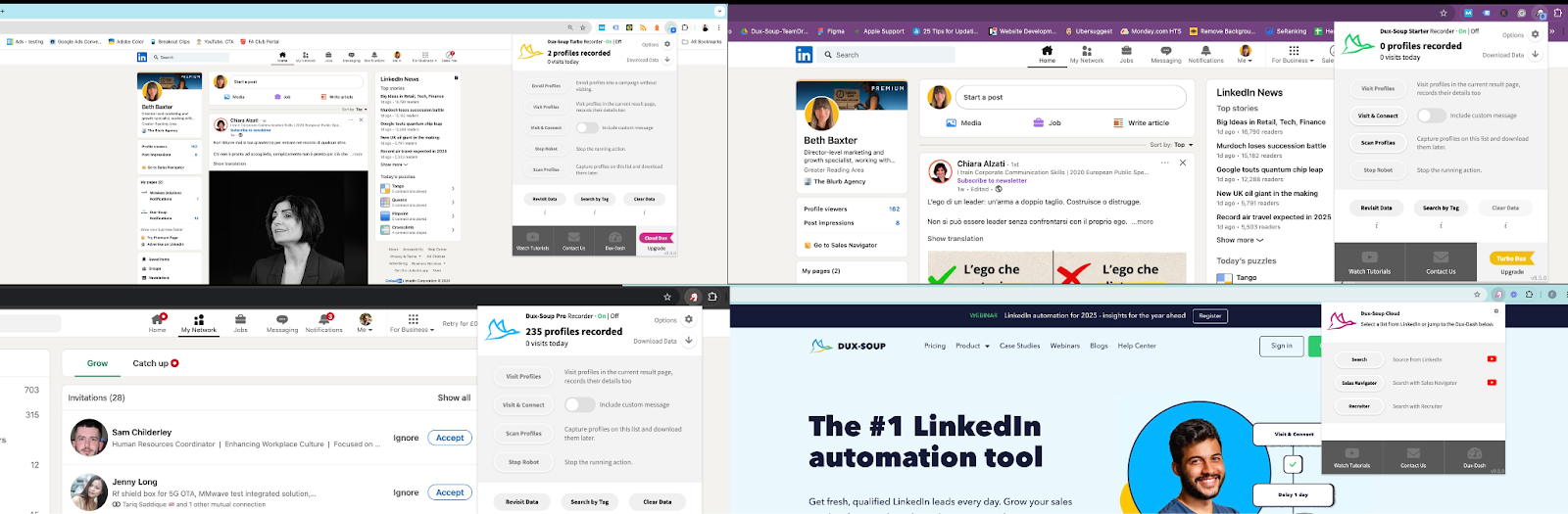Viewport: 1568px width, 514px height.
Task: Open Extensions puzzle icon in Pro window toolbar
Action: [x=712, y=297]
